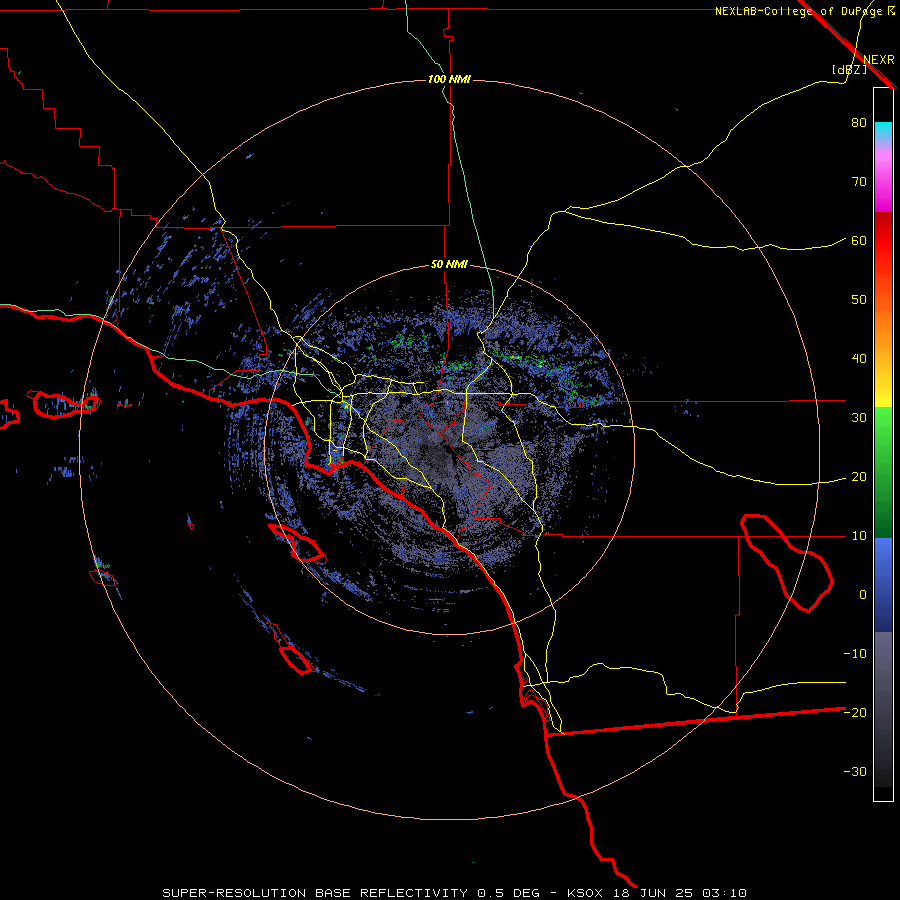Click the 40 value on the dBZ scale
This screenshot has height=900, width=900.
coord(859,359)
